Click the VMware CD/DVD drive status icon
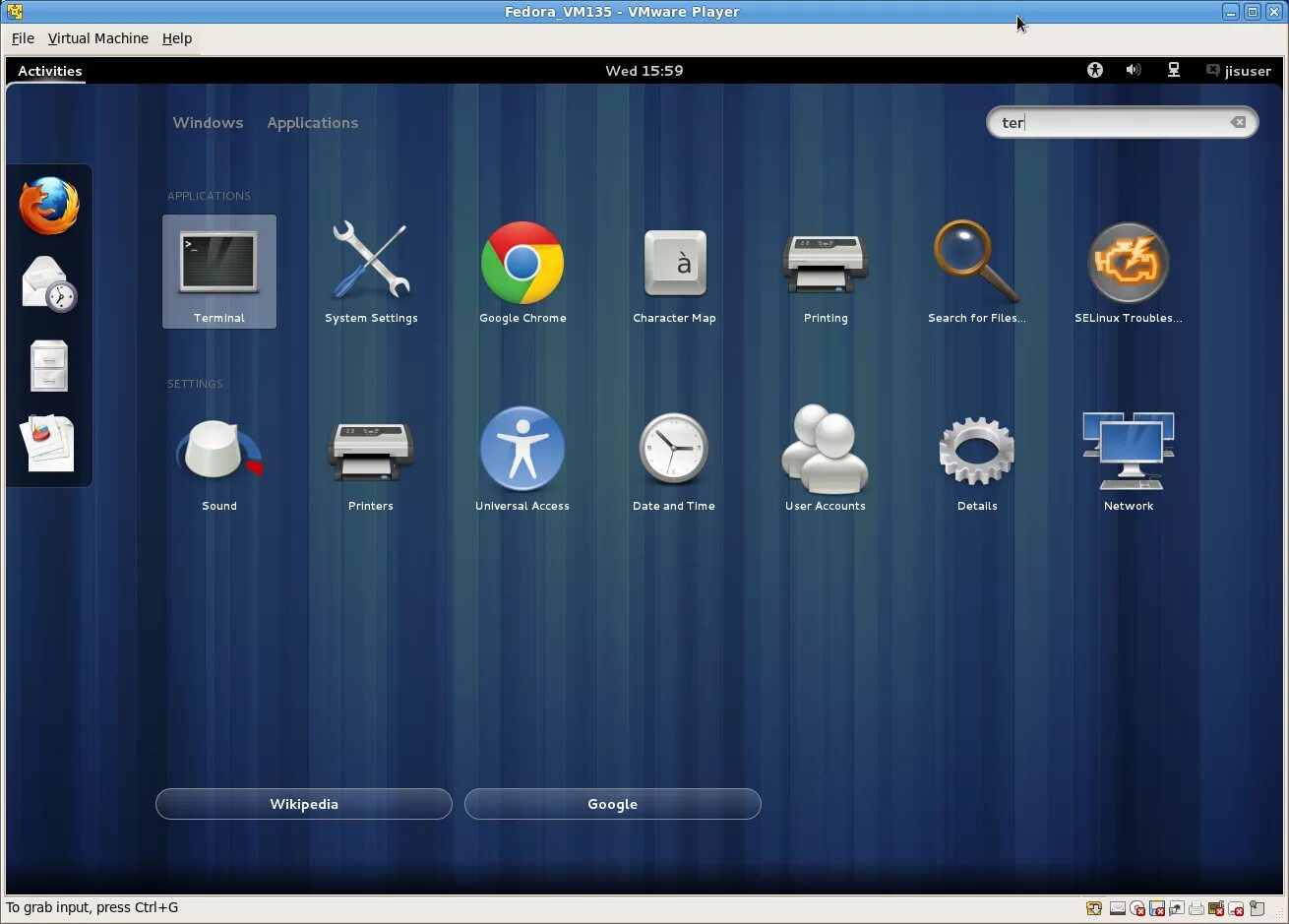This screenshot has height=924, width=1289. [1137, 908]
